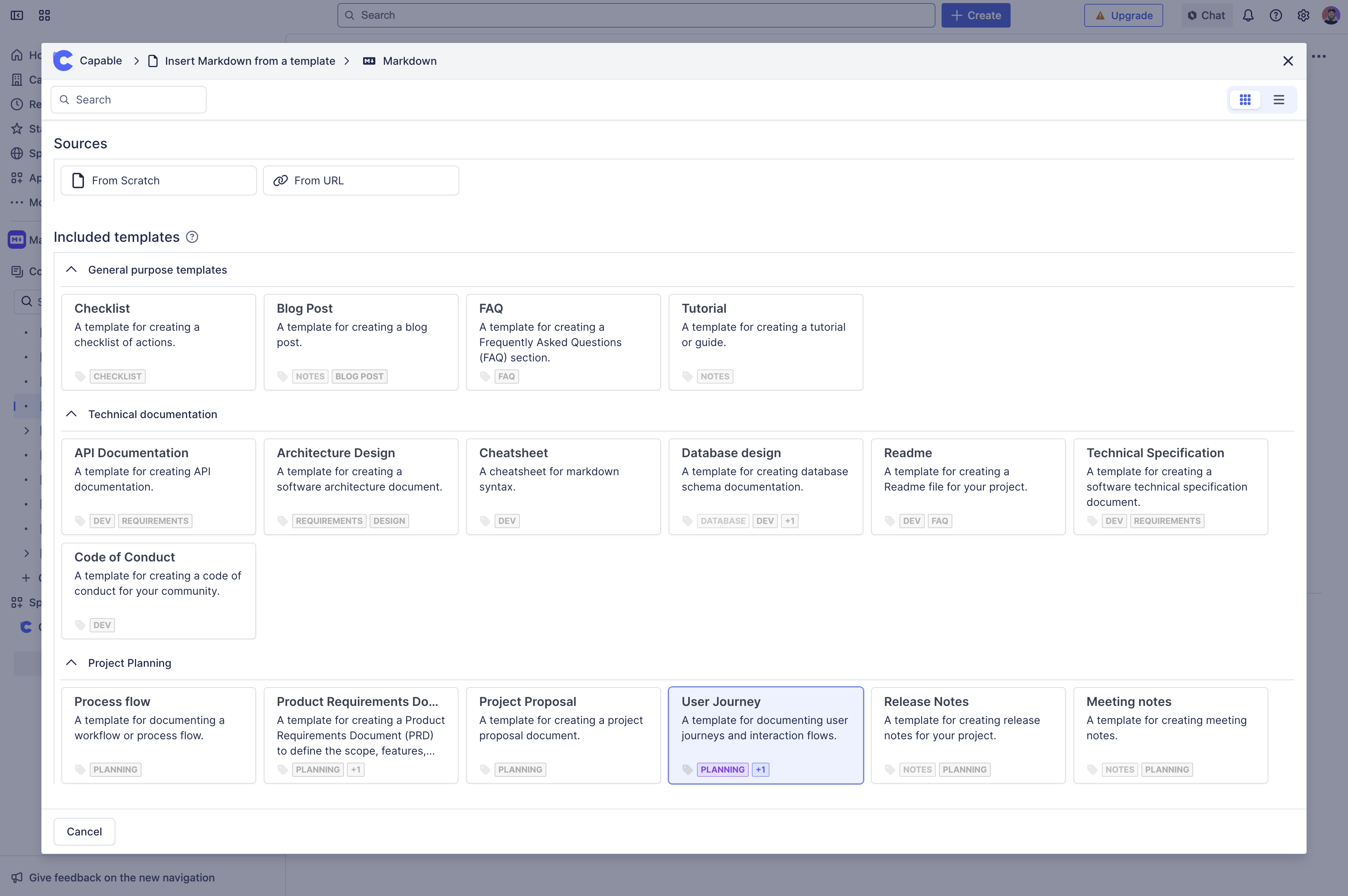The width and height of the screenshot is (1348, 896).
Task: Choose From URL as a source
Action: point(361,180)
